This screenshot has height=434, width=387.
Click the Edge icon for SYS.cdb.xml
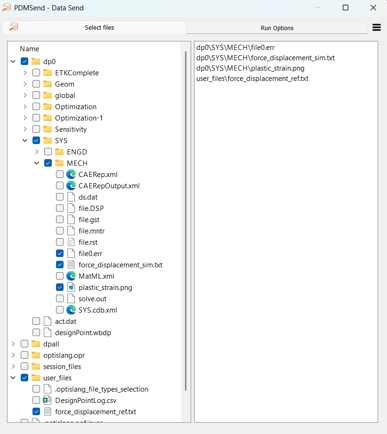tap(71, 310)
